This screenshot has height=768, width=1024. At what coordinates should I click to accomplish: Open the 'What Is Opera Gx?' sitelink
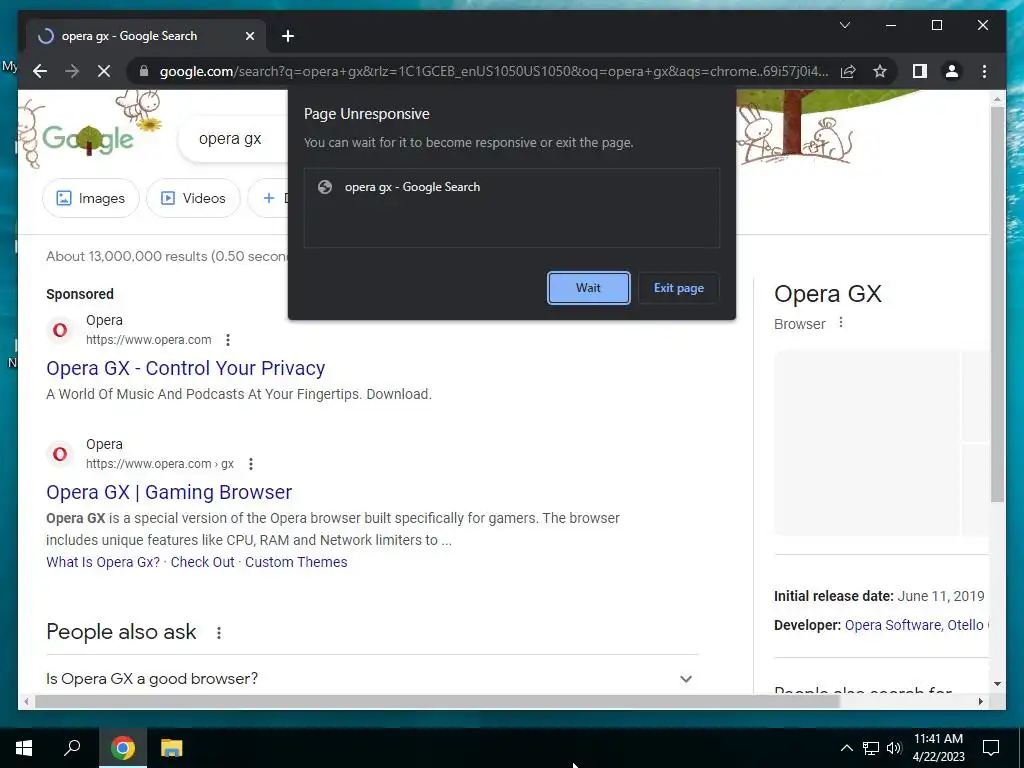tap(103, 562)
